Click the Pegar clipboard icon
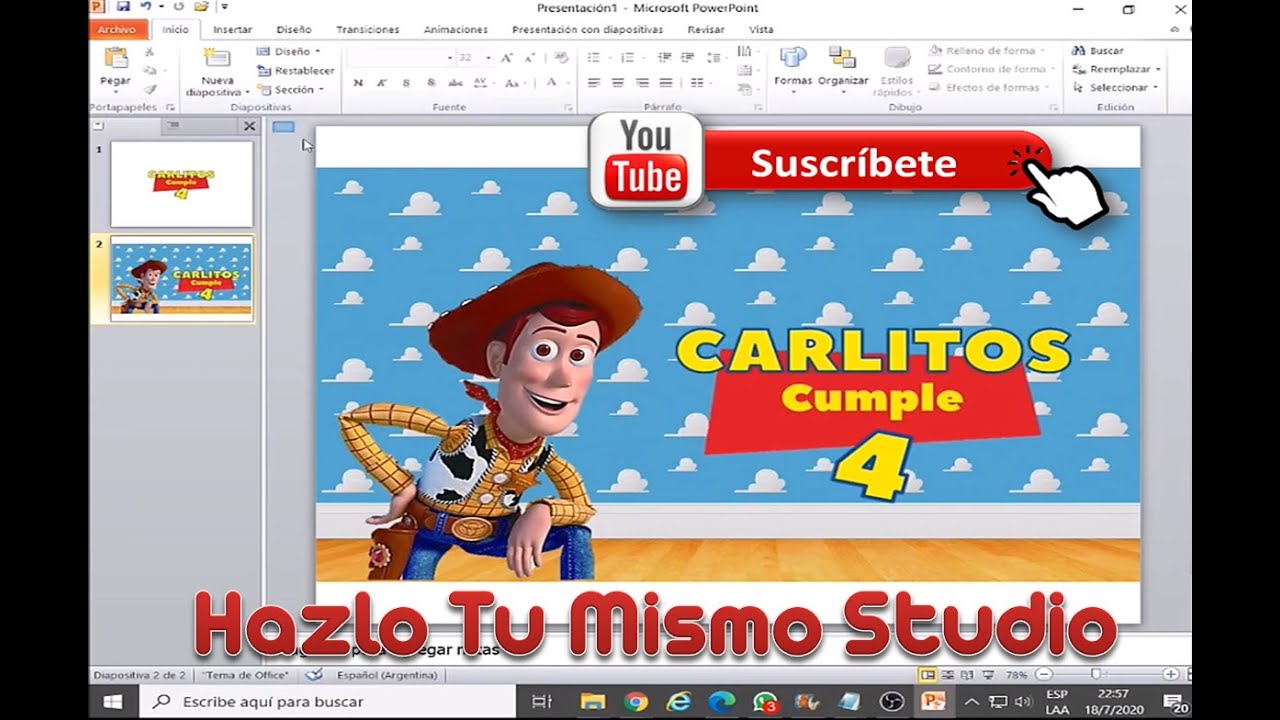Screen dimensions: 1280x720 (x=115, y=58)
